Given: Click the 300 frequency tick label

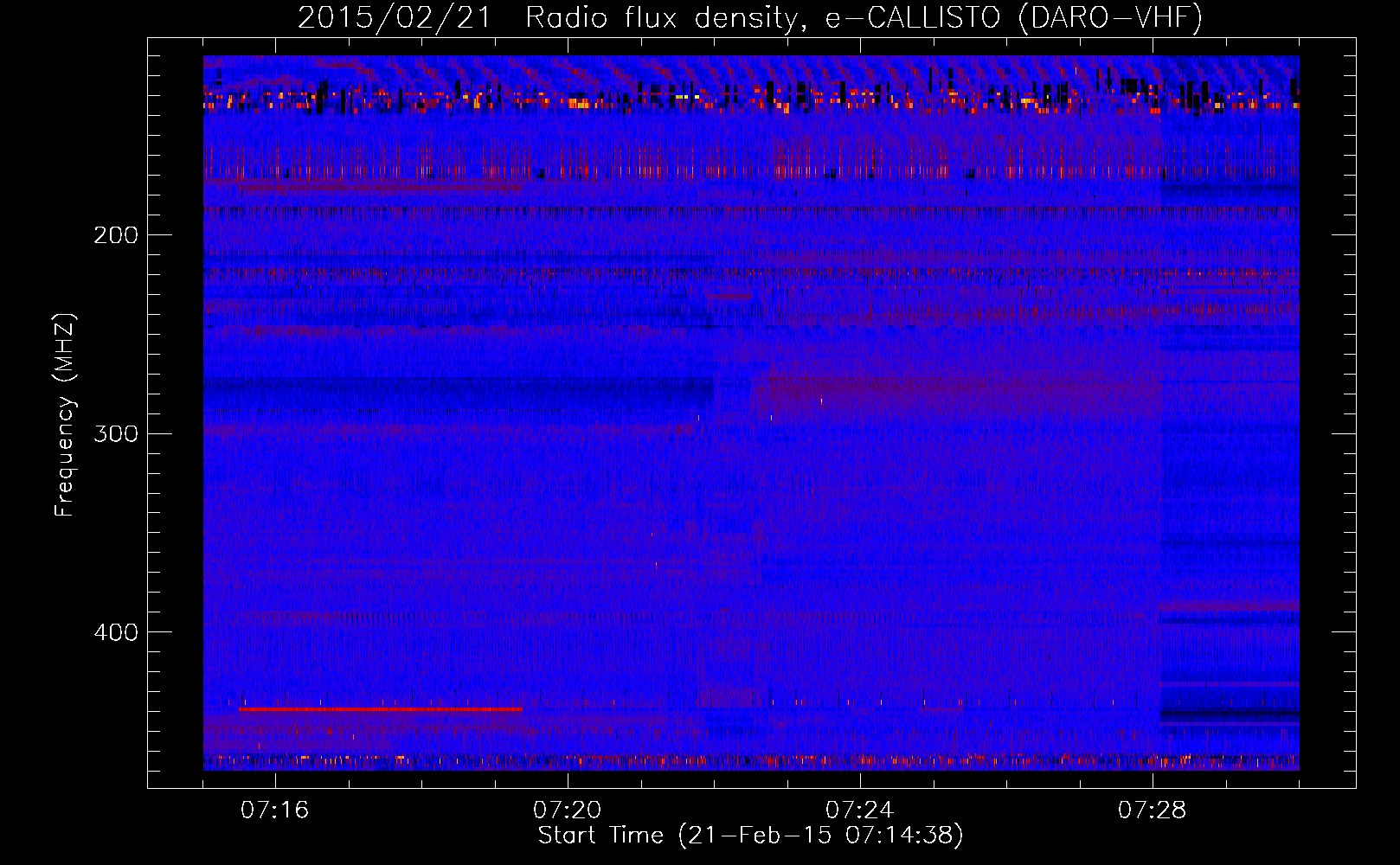Looking at the screenshot, I should pyautogui.click(x=116, y=433).
